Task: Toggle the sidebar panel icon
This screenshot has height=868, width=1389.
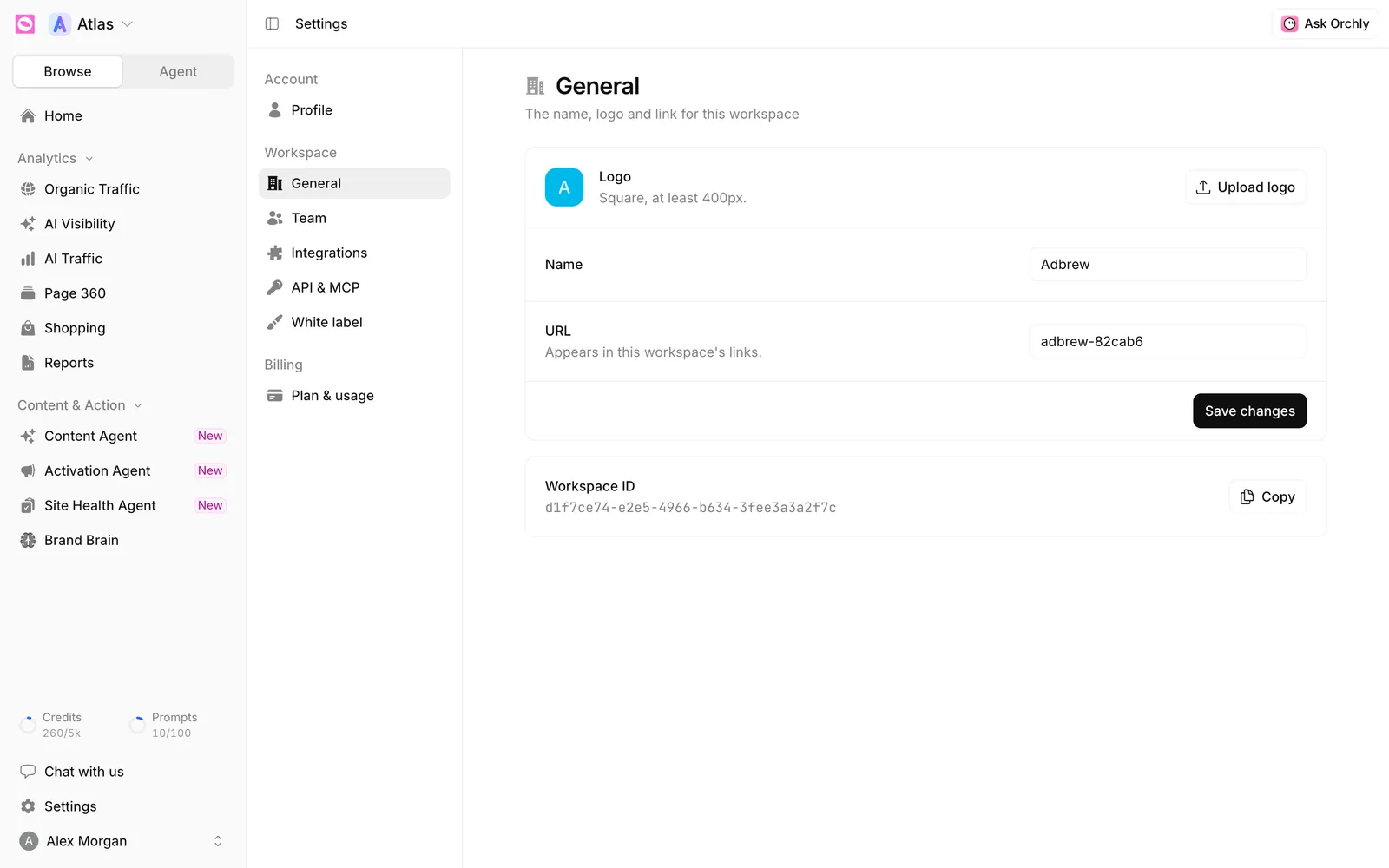Action: coord(272,23)
